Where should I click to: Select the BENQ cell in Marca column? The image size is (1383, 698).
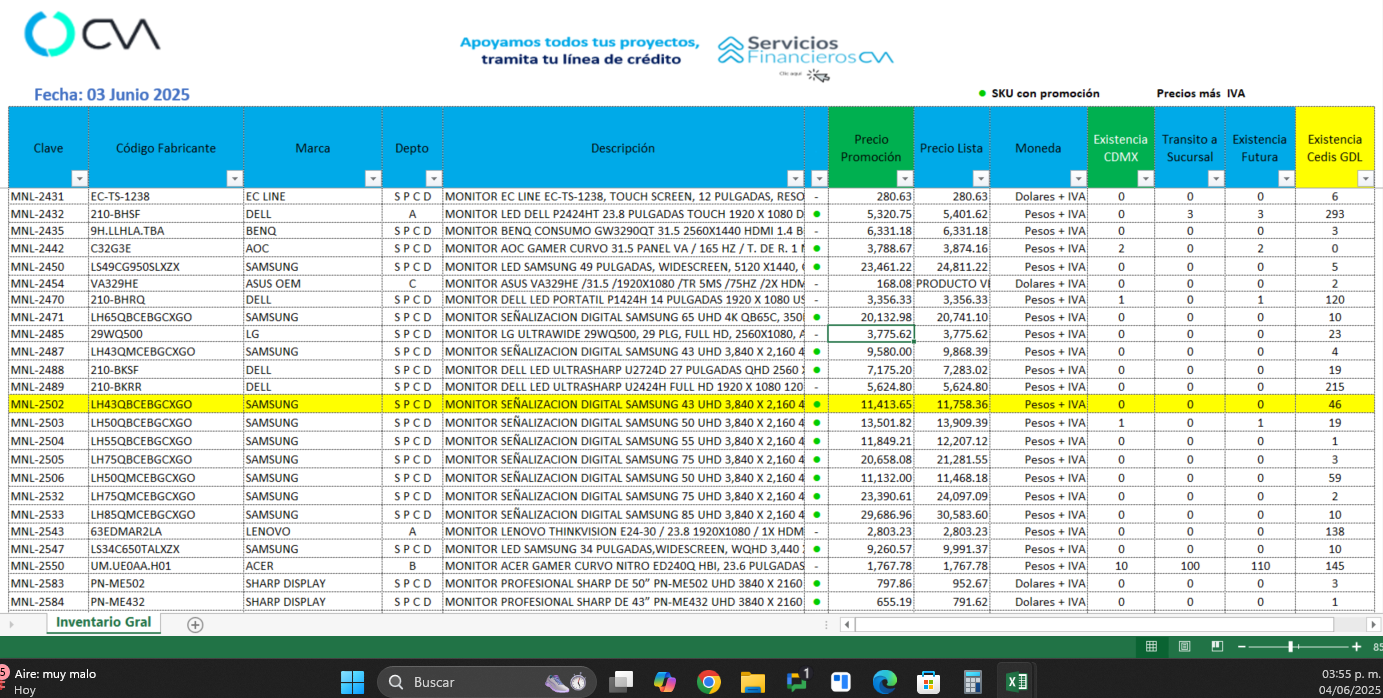pos(313,231)
